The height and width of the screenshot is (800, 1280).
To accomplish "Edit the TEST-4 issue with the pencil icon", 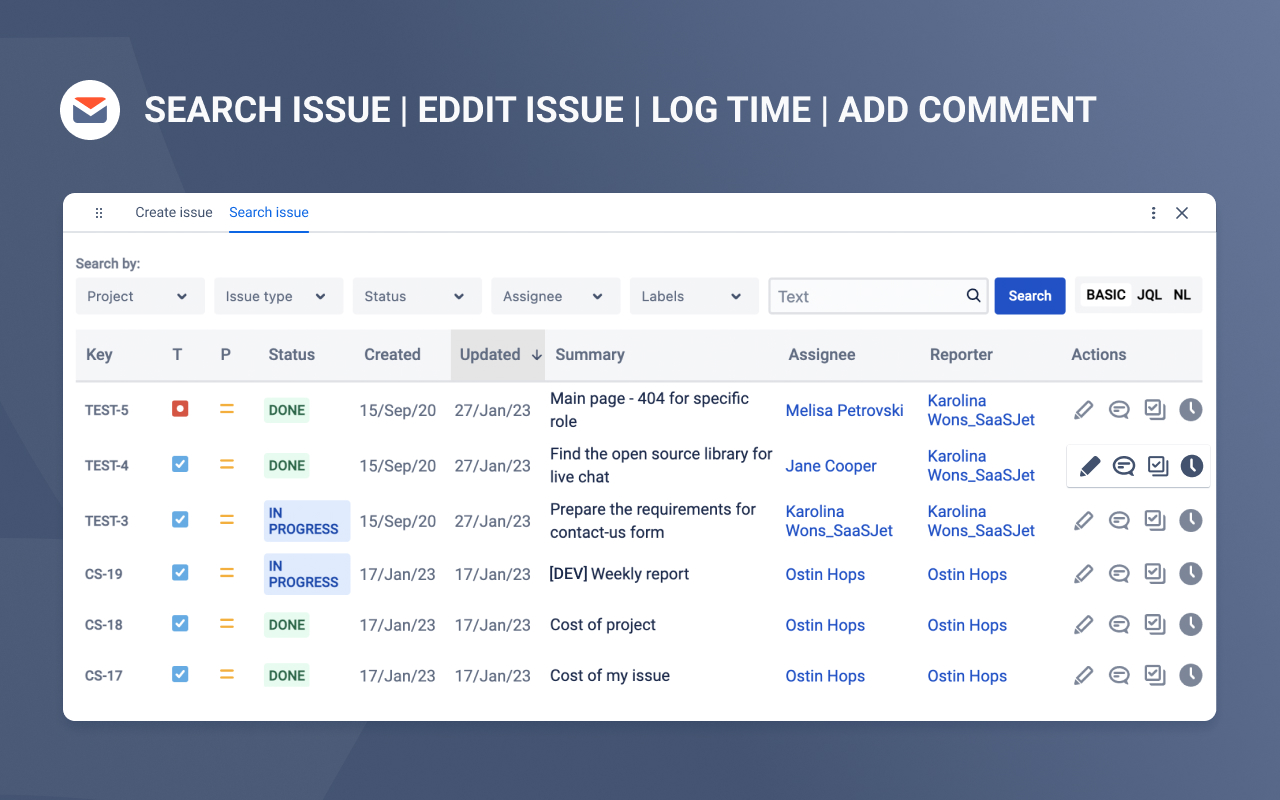I will point(1088,465).
